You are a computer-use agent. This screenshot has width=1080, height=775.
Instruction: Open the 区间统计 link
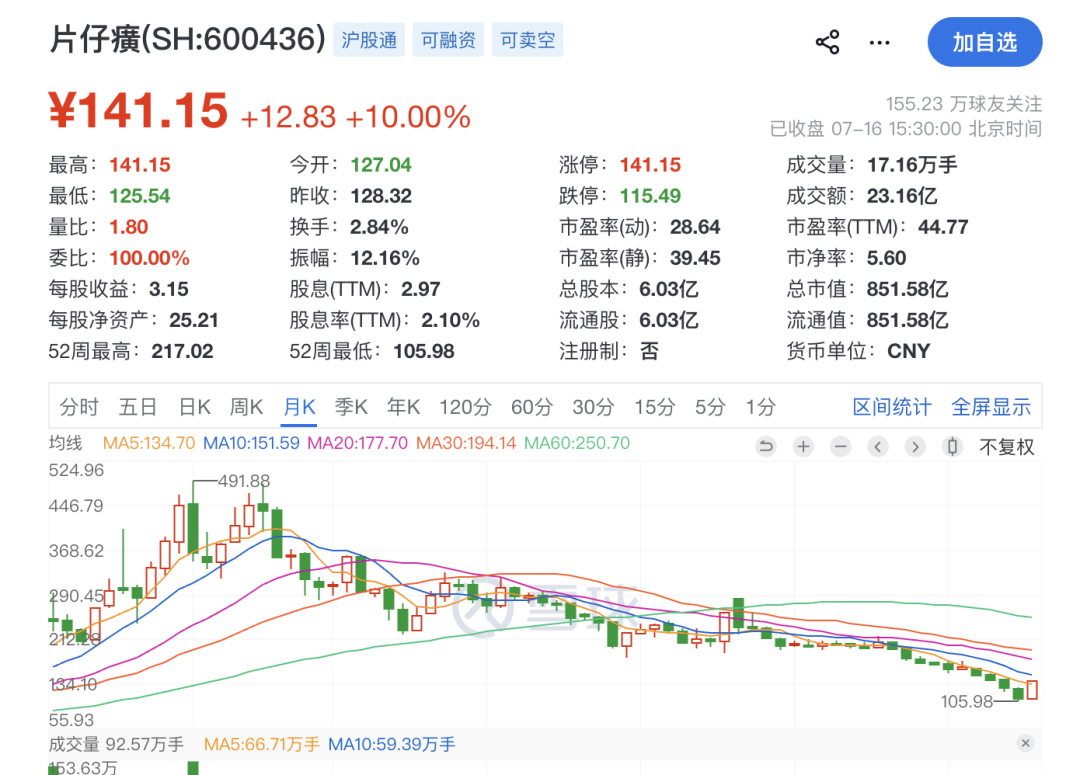coord(892,407)
